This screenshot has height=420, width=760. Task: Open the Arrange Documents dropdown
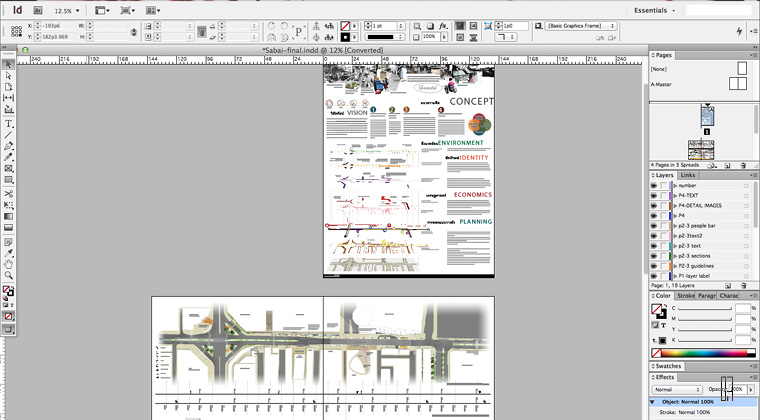pos(153,10)
